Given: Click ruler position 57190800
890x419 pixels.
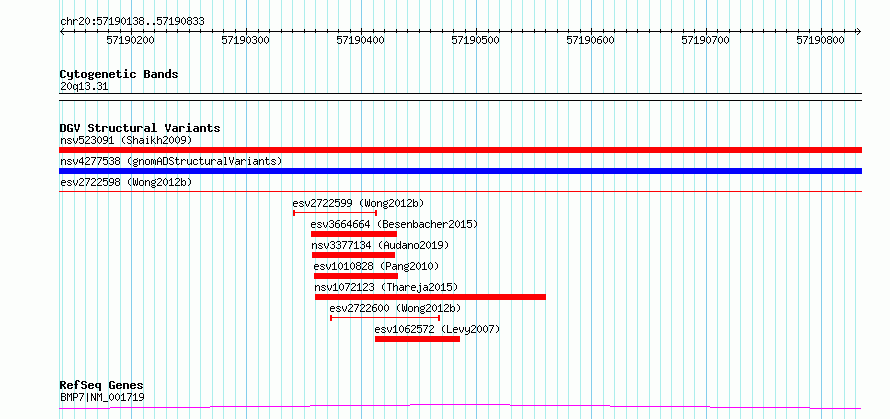Looking at the screenshot, I should [x=821, y=40].
